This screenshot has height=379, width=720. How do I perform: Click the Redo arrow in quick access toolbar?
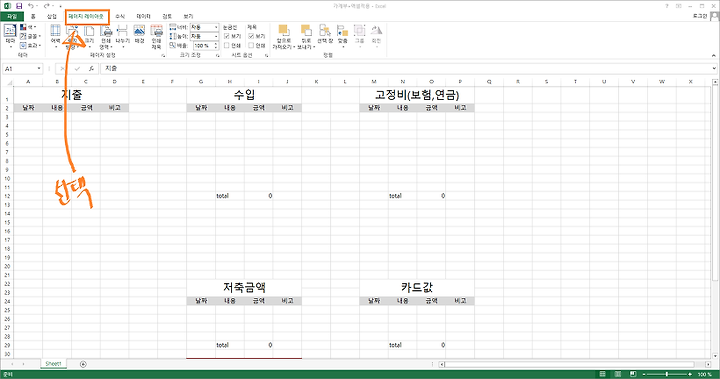[46, 6]
